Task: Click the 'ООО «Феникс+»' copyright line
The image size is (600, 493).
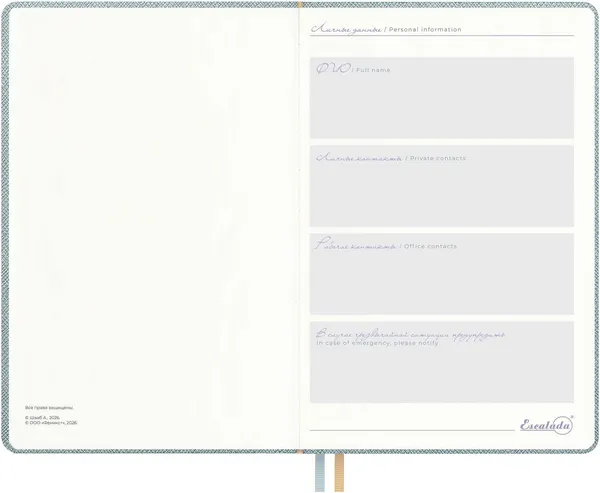Action: click(x=51, y=423)
